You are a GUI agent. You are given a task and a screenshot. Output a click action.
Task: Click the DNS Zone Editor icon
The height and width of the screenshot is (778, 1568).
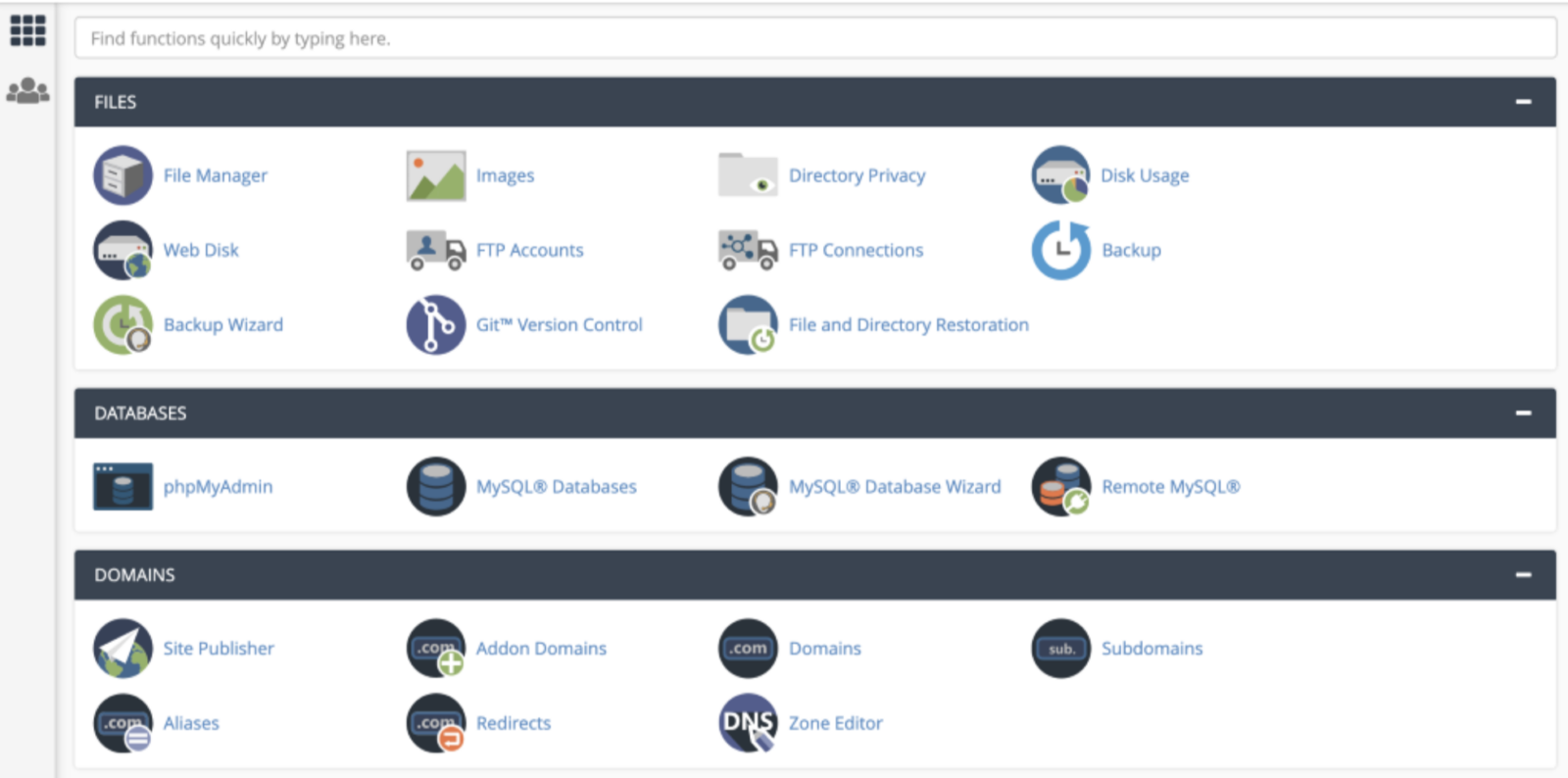[748, 723]
